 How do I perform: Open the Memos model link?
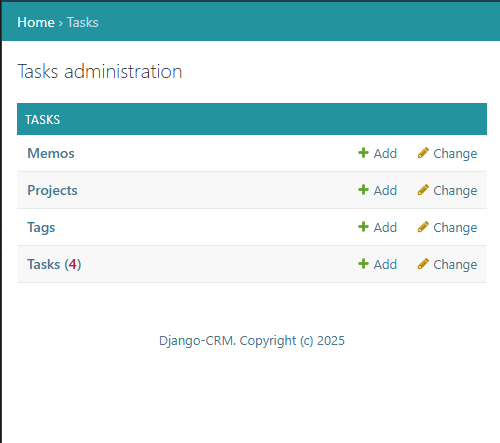tap(51, 153)
